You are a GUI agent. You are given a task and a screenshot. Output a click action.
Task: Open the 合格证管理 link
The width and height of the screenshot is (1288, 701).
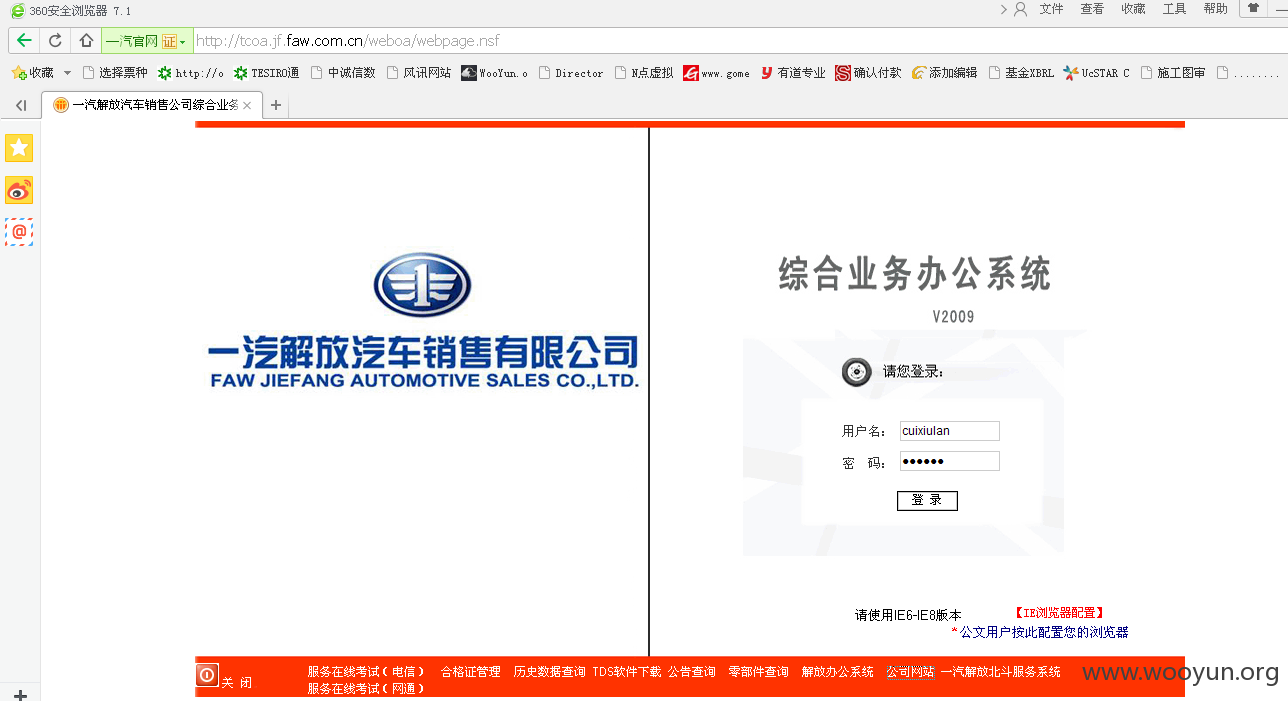pos(470,672)
